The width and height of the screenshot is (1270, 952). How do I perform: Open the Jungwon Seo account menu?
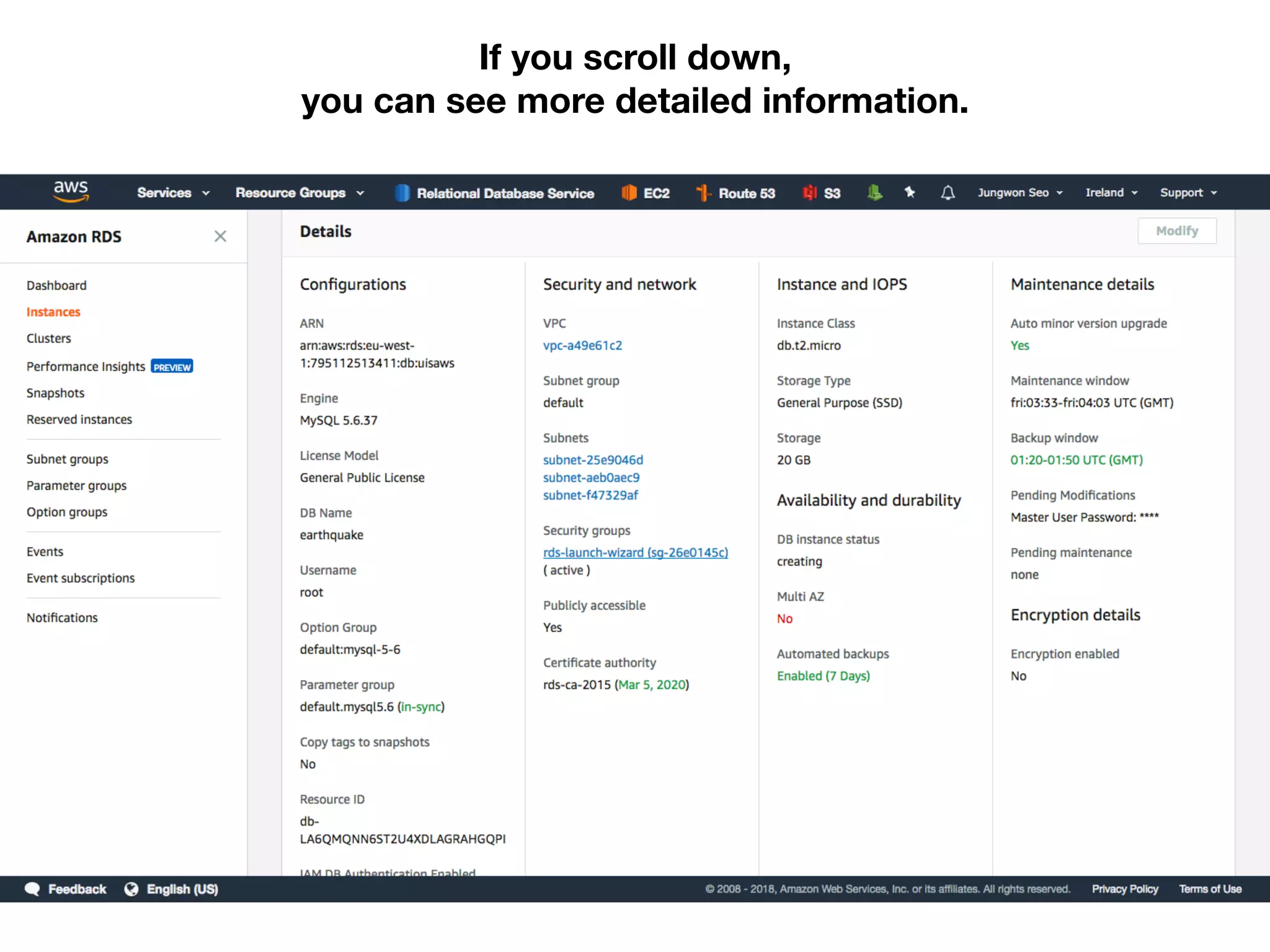[1019, 193]
